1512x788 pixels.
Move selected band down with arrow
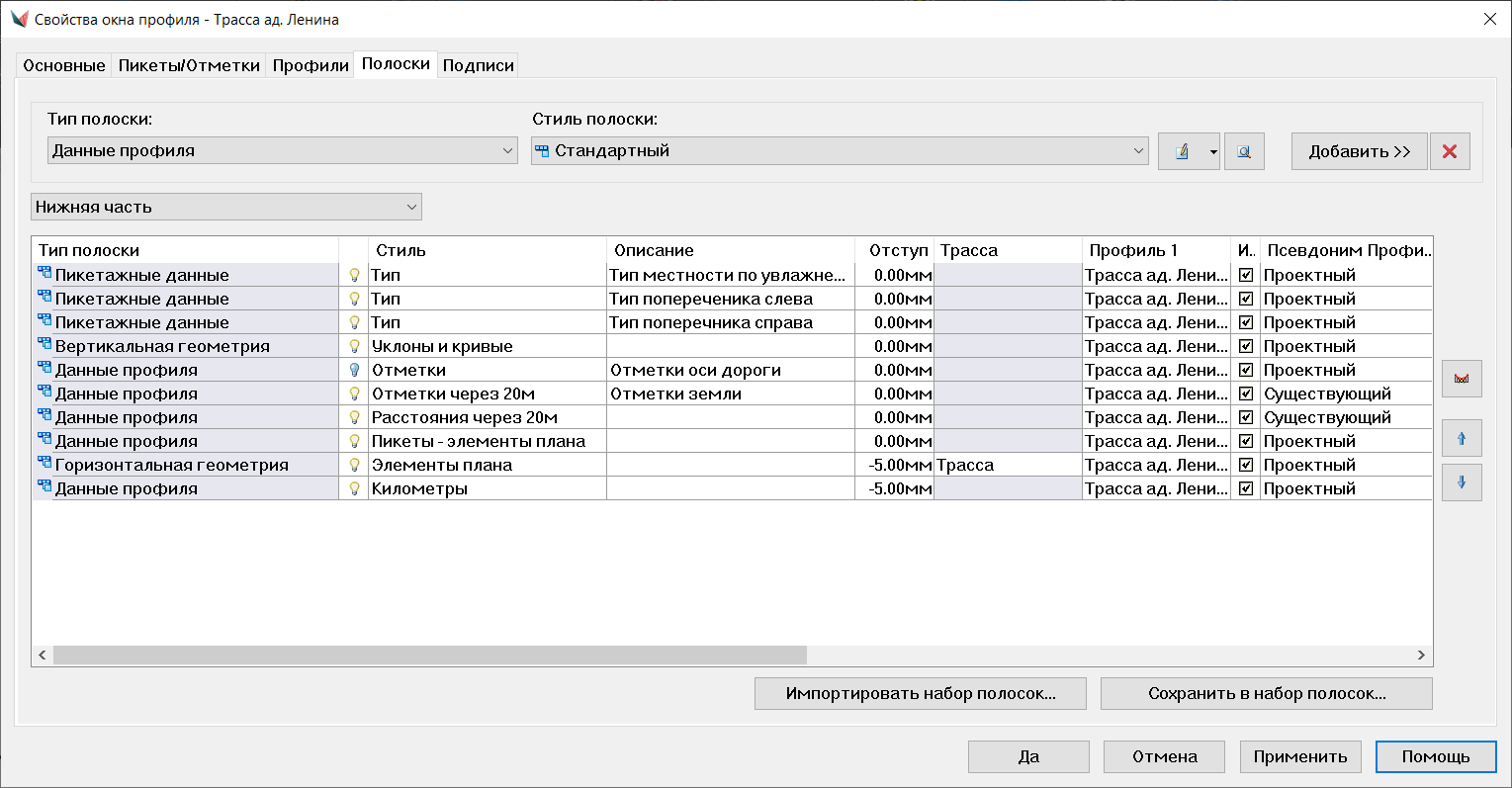click(x=1462, y=482)
